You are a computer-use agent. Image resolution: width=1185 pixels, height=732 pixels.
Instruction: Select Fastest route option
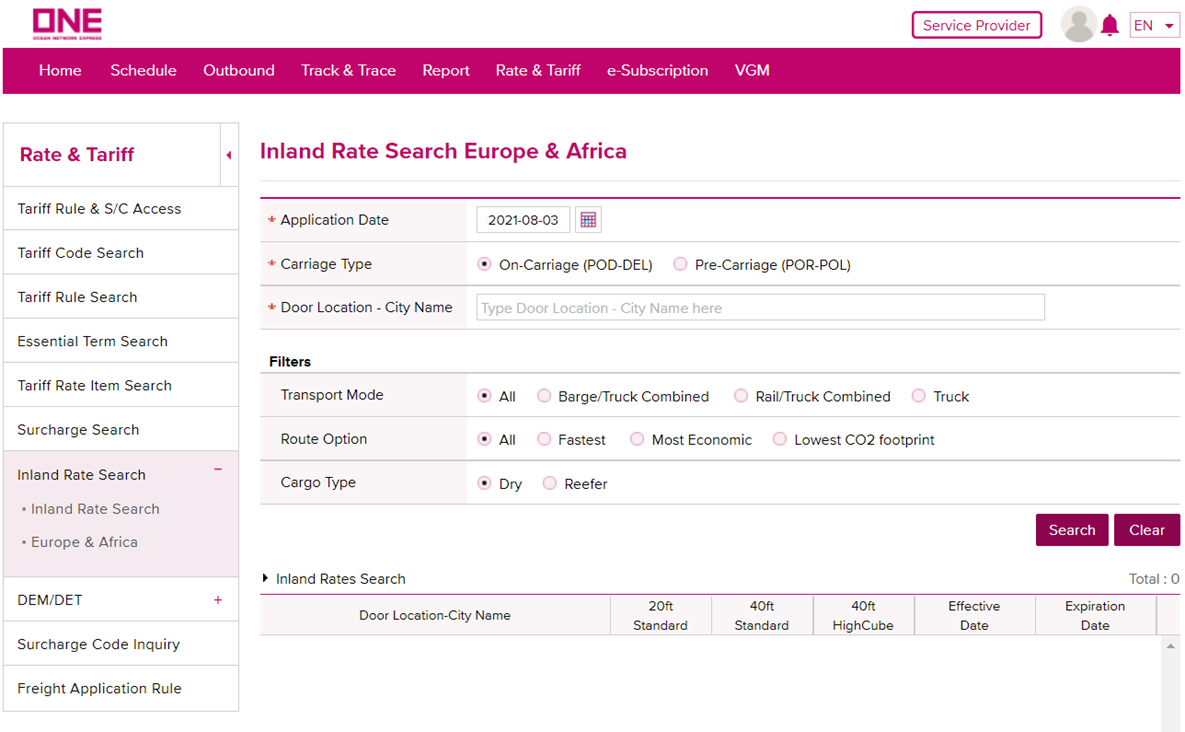pyautogui.click(x=543, y=439)
